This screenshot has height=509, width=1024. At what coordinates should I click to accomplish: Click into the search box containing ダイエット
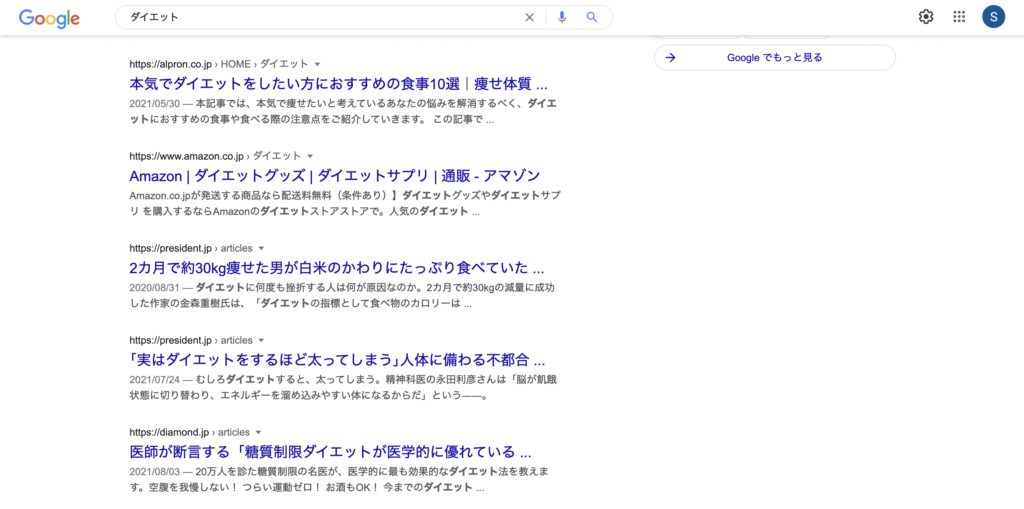click(320, 17)
